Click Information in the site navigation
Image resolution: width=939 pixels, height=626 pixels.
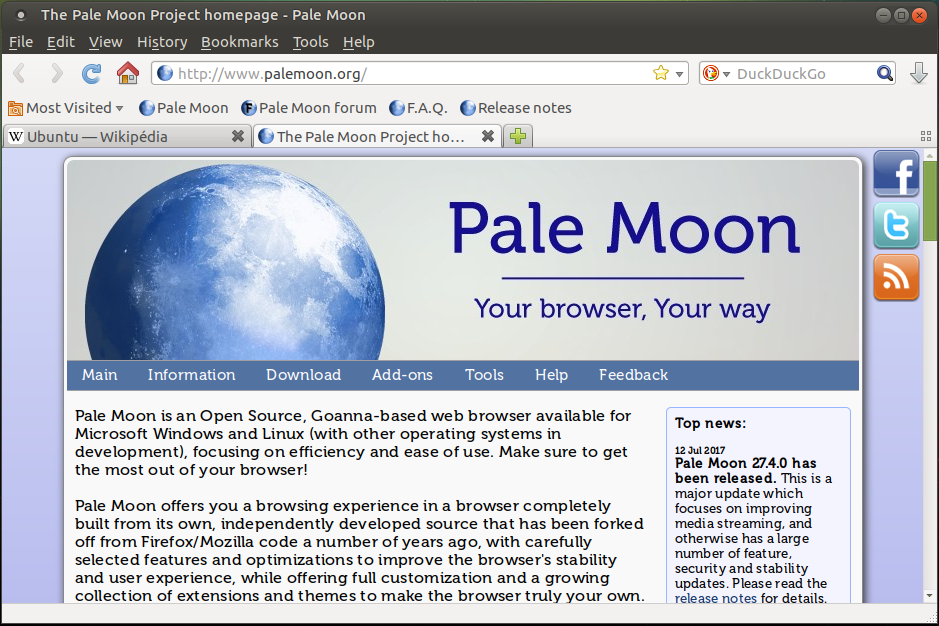[x=192, y=375]
